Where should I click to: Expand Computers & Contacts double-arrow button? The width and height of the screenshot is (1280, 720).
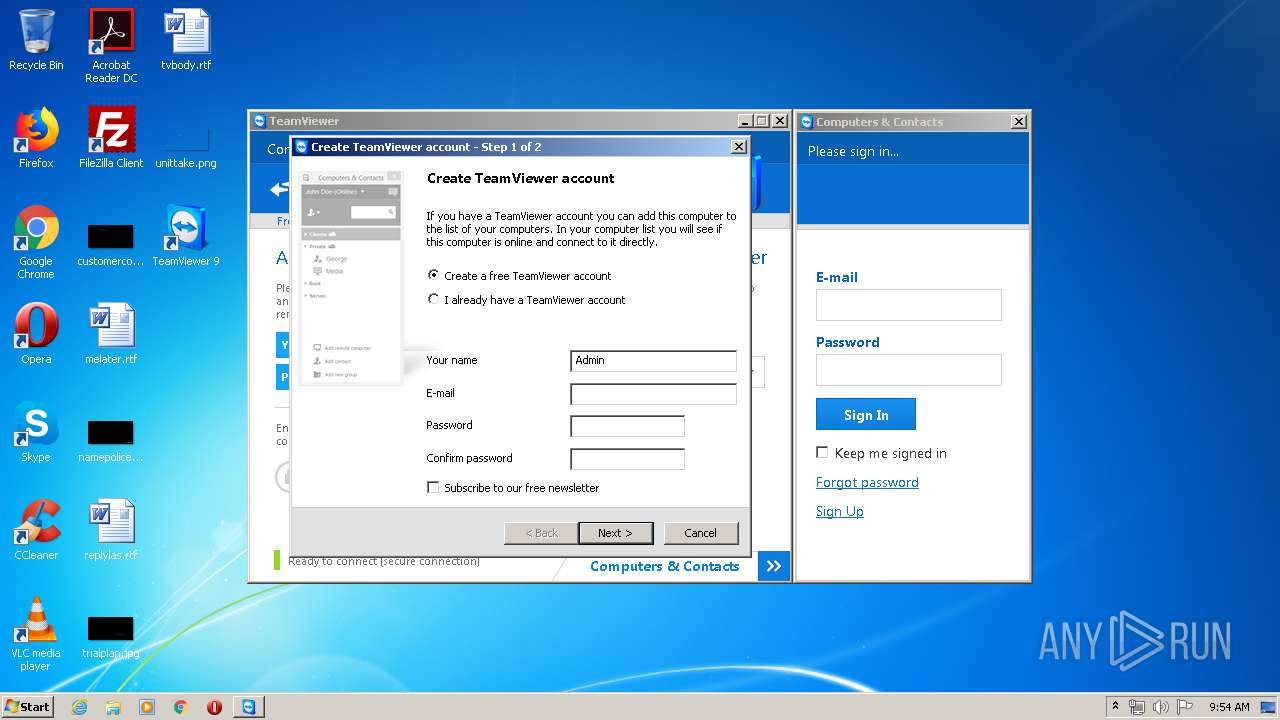tap(774, 566)
